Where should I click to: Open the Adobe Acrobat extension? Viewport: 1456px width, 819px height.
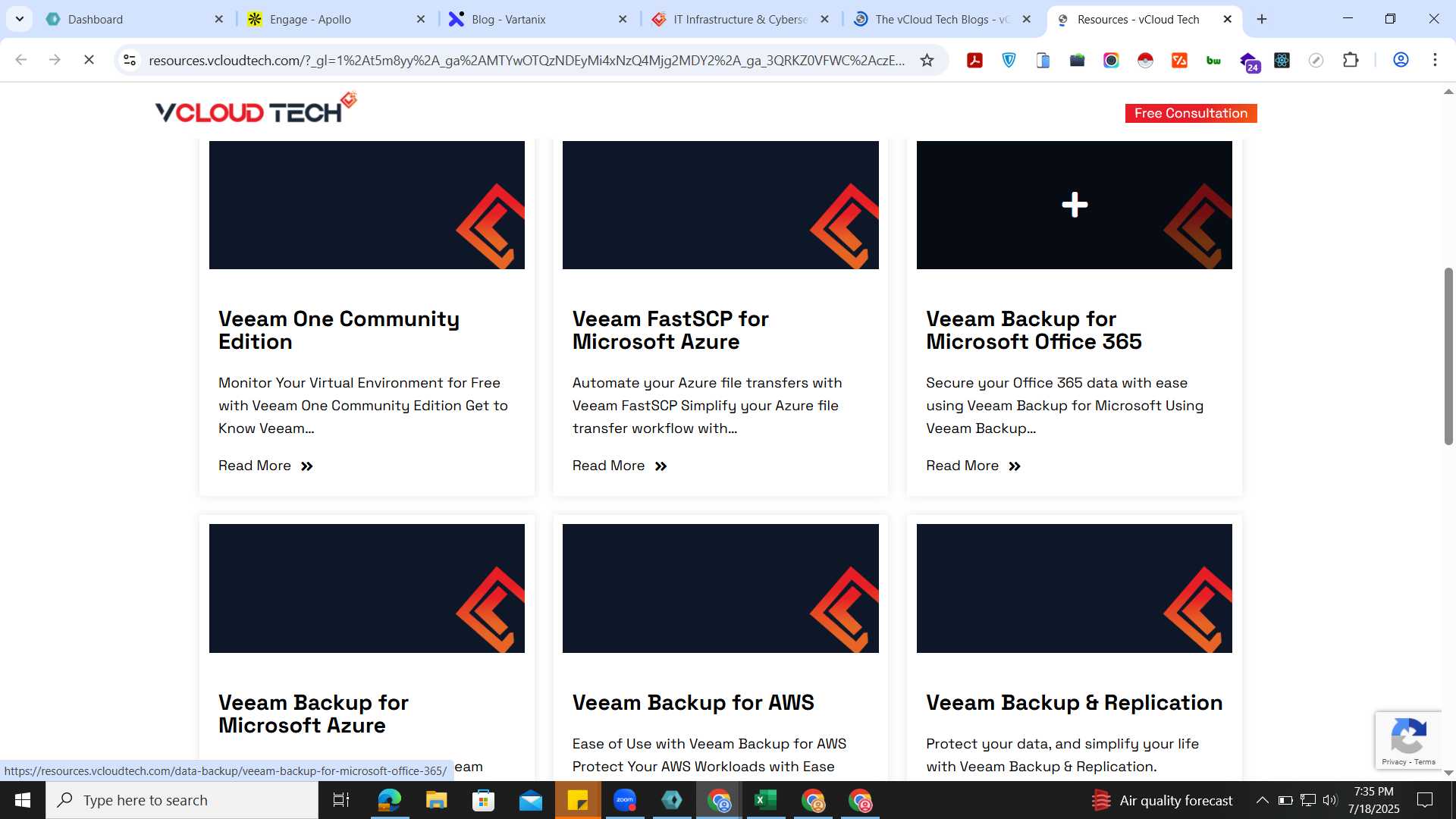[x=974, y=60]
